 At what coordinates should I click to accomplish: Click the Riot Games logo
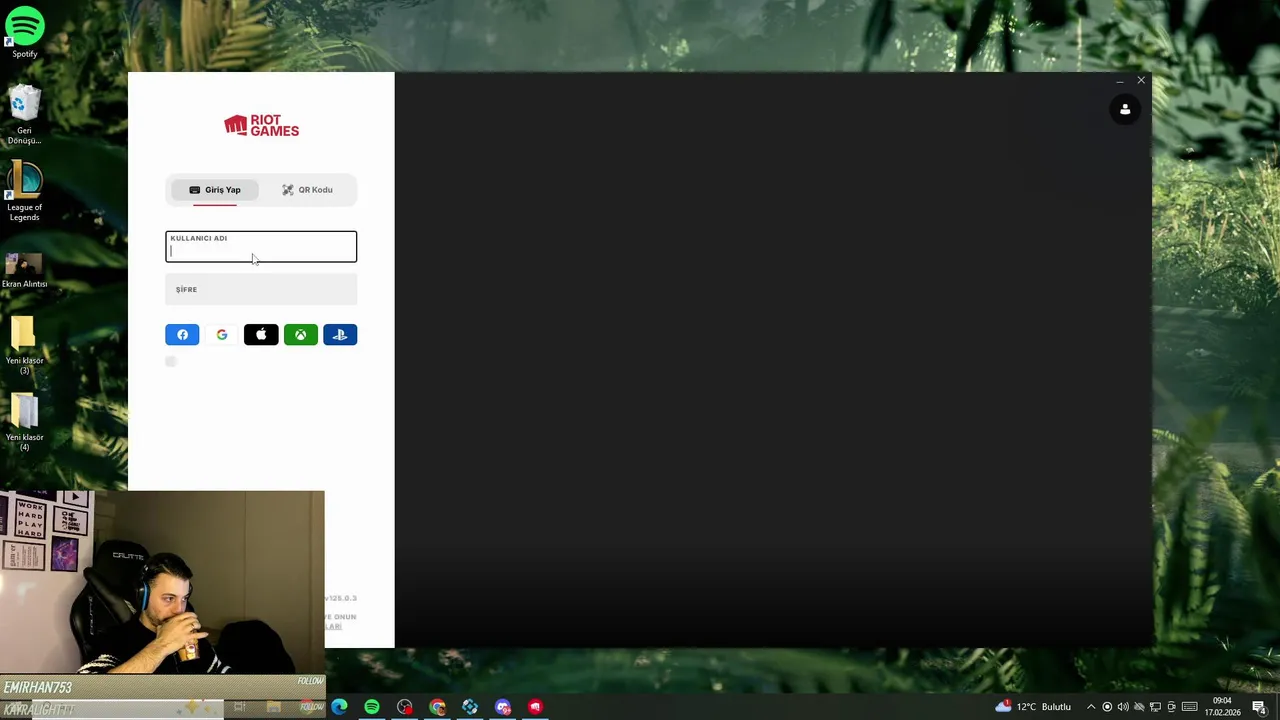click(x=261, y=125)
